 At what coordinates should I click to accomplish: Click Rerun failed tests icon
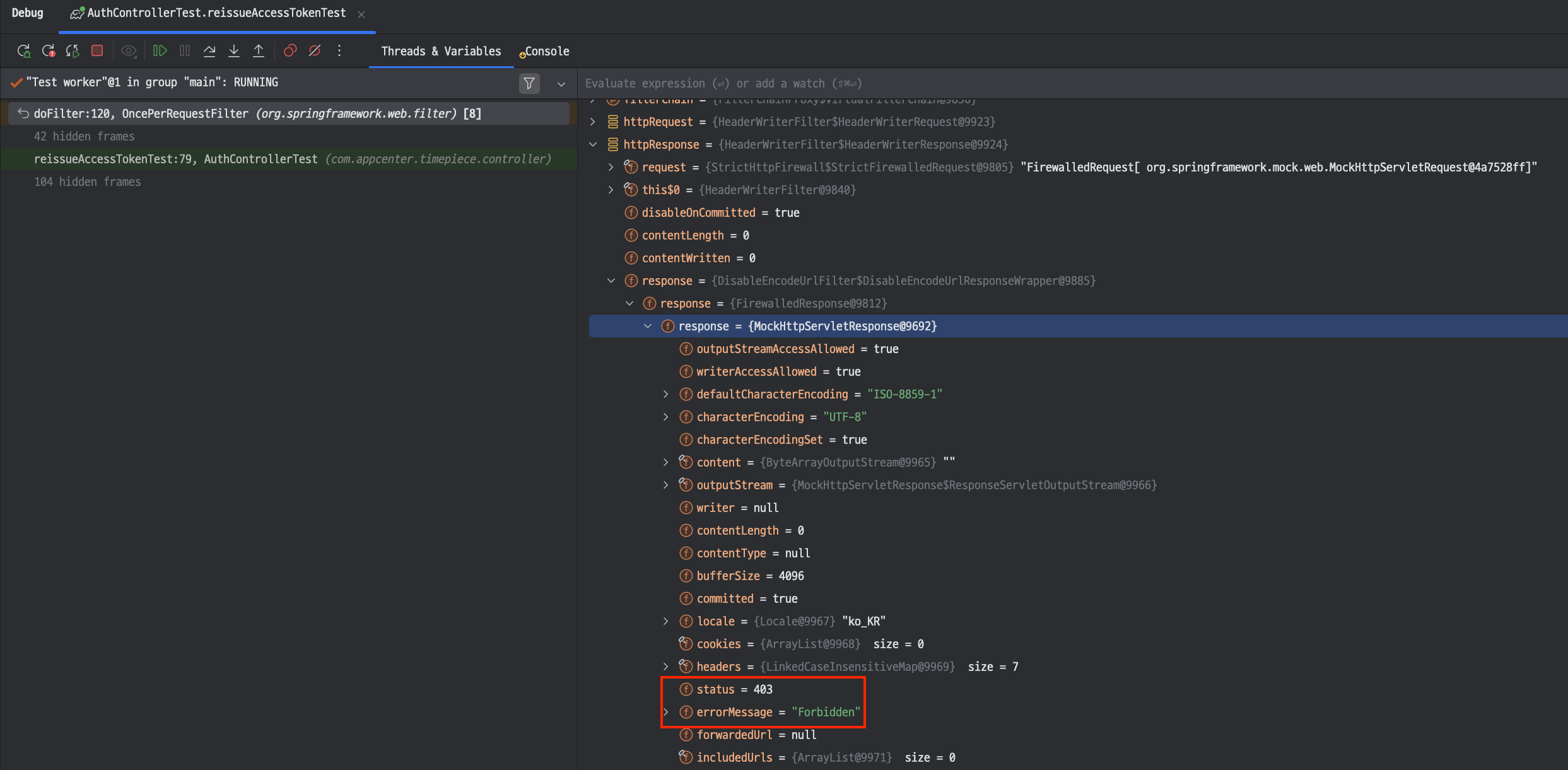click(48, 51)
